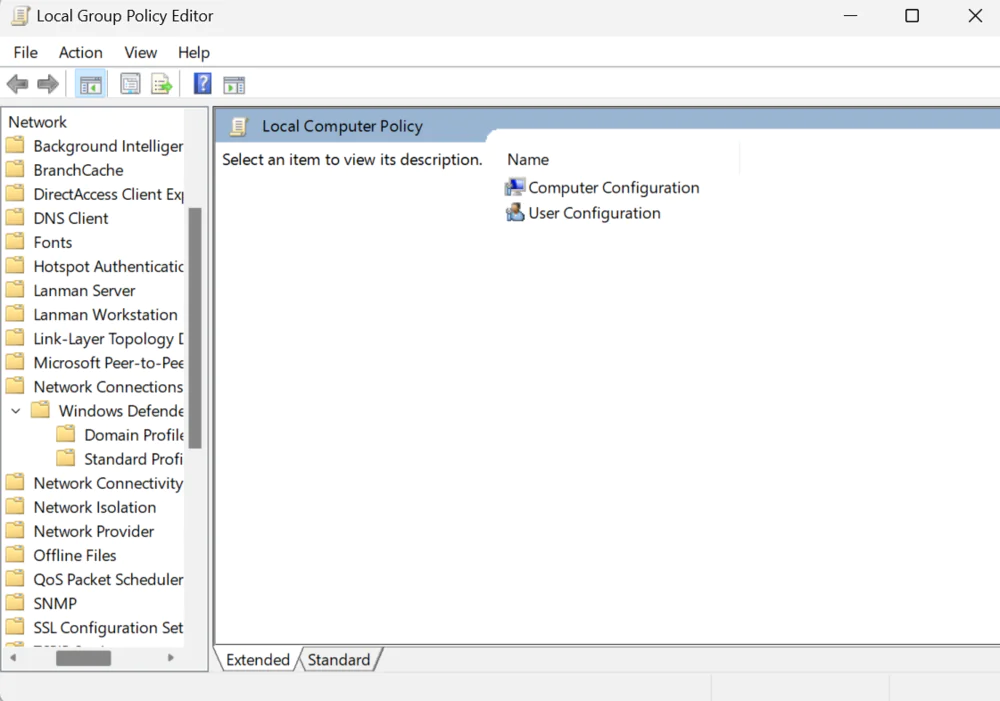Select Network Connectivity tree item
Screen dimensions: 1000x701
coord(108,483)
